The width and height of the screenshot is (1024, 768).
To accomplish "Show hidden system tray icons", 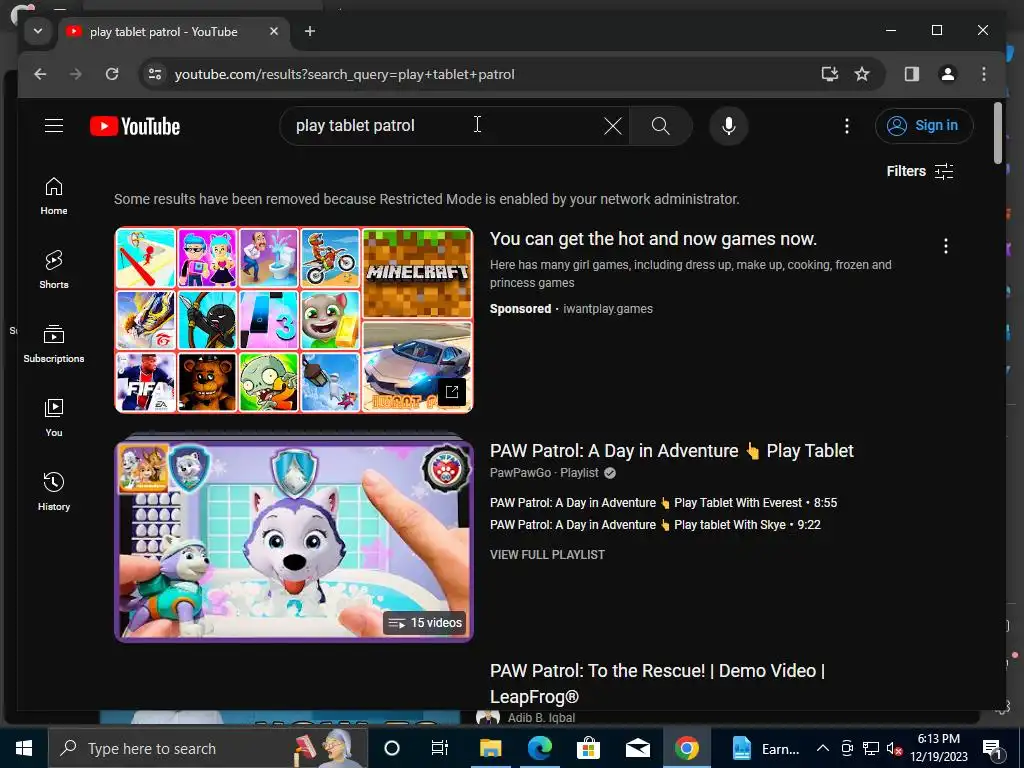I will pyautogui.click(x=823, y=748).
